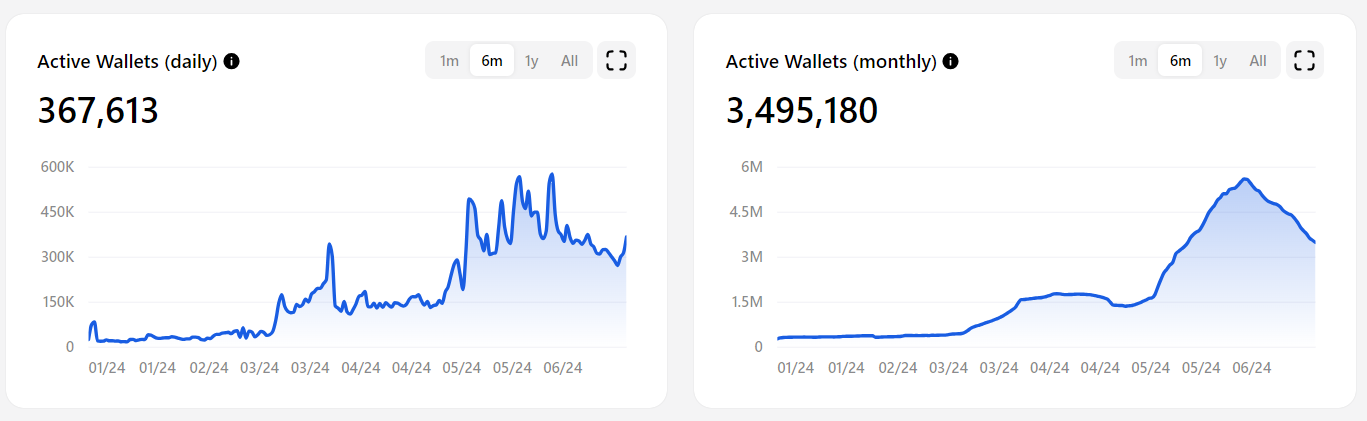Viewport: 1367px width, 421px height.
Task: Expand daily Active Wallets chart to fullscreen
Action: click(x=617, y=60)
